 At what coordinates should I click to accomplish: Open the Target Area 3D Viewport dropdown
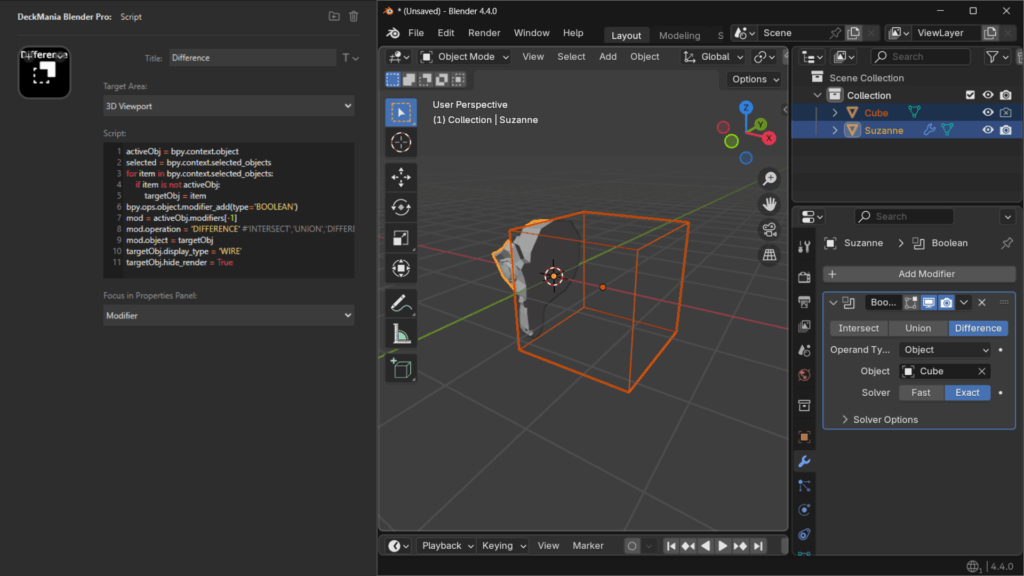229,105
